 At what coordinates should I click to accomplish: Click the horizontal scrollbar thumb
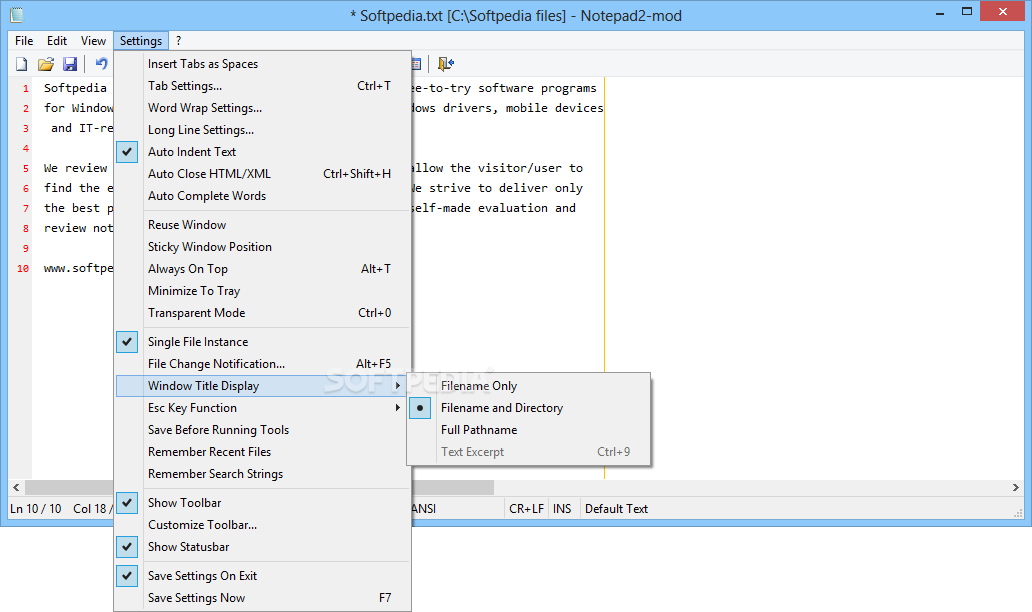[259, 488]
